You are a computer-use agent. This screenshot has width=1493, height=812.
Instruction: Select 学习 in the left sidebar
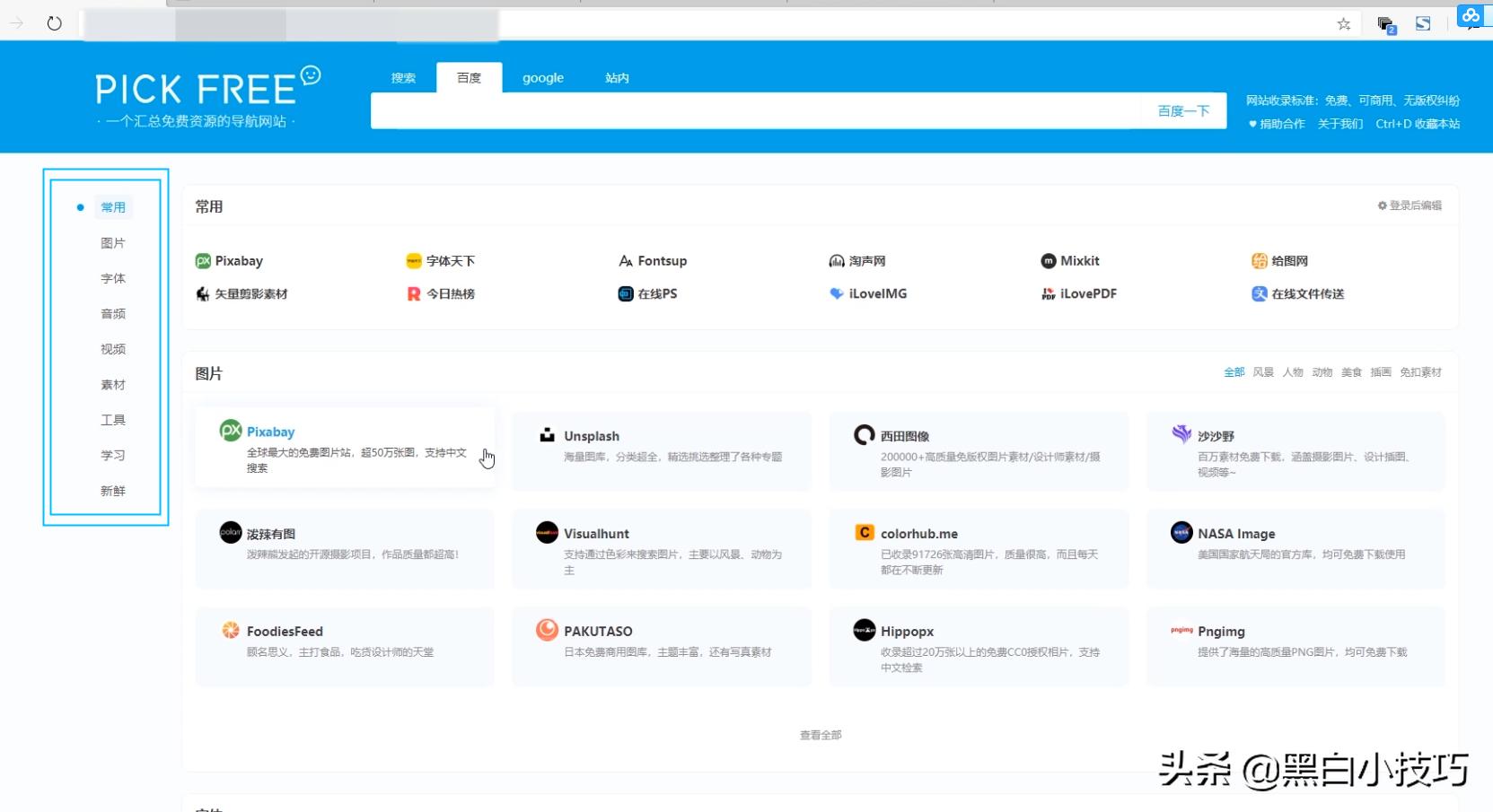coord(113,456)
